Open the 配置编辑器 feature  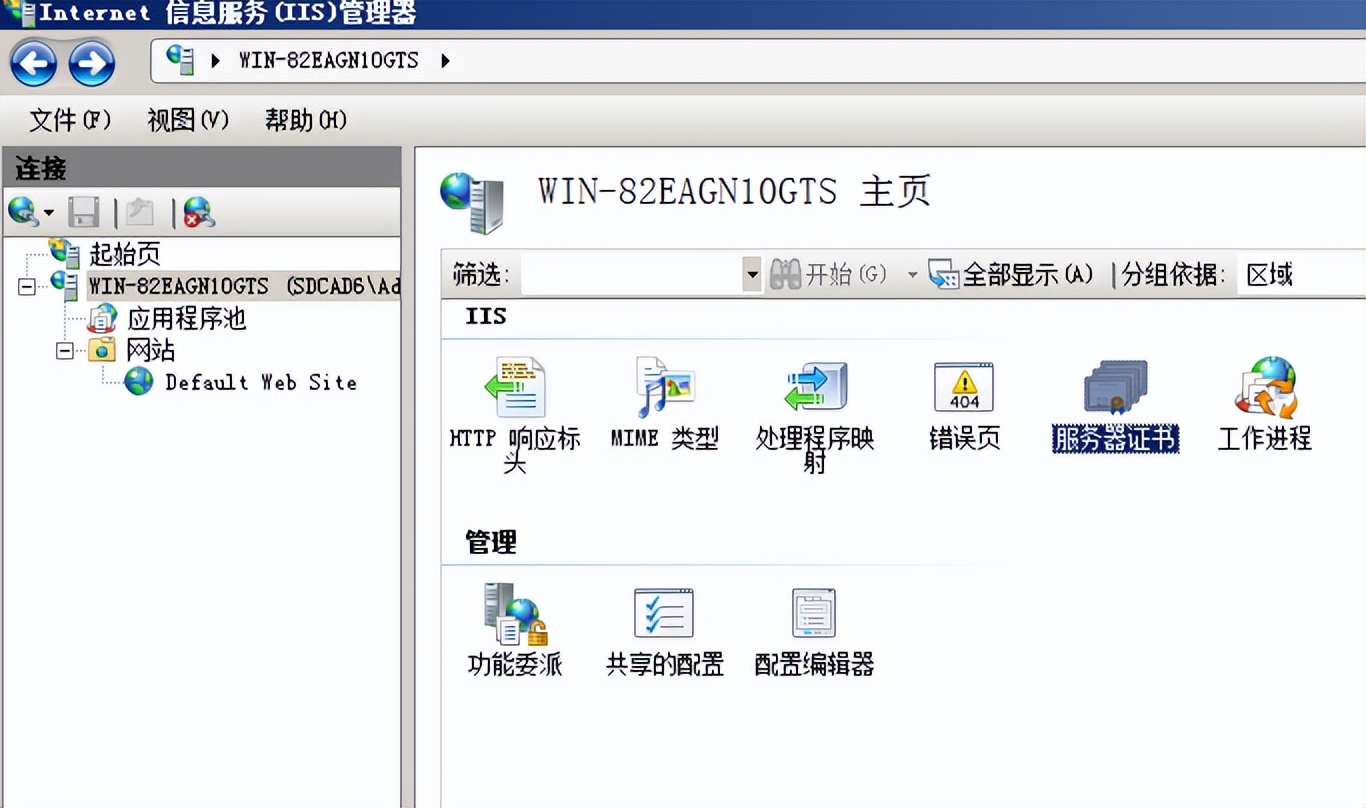coord(814,630)
